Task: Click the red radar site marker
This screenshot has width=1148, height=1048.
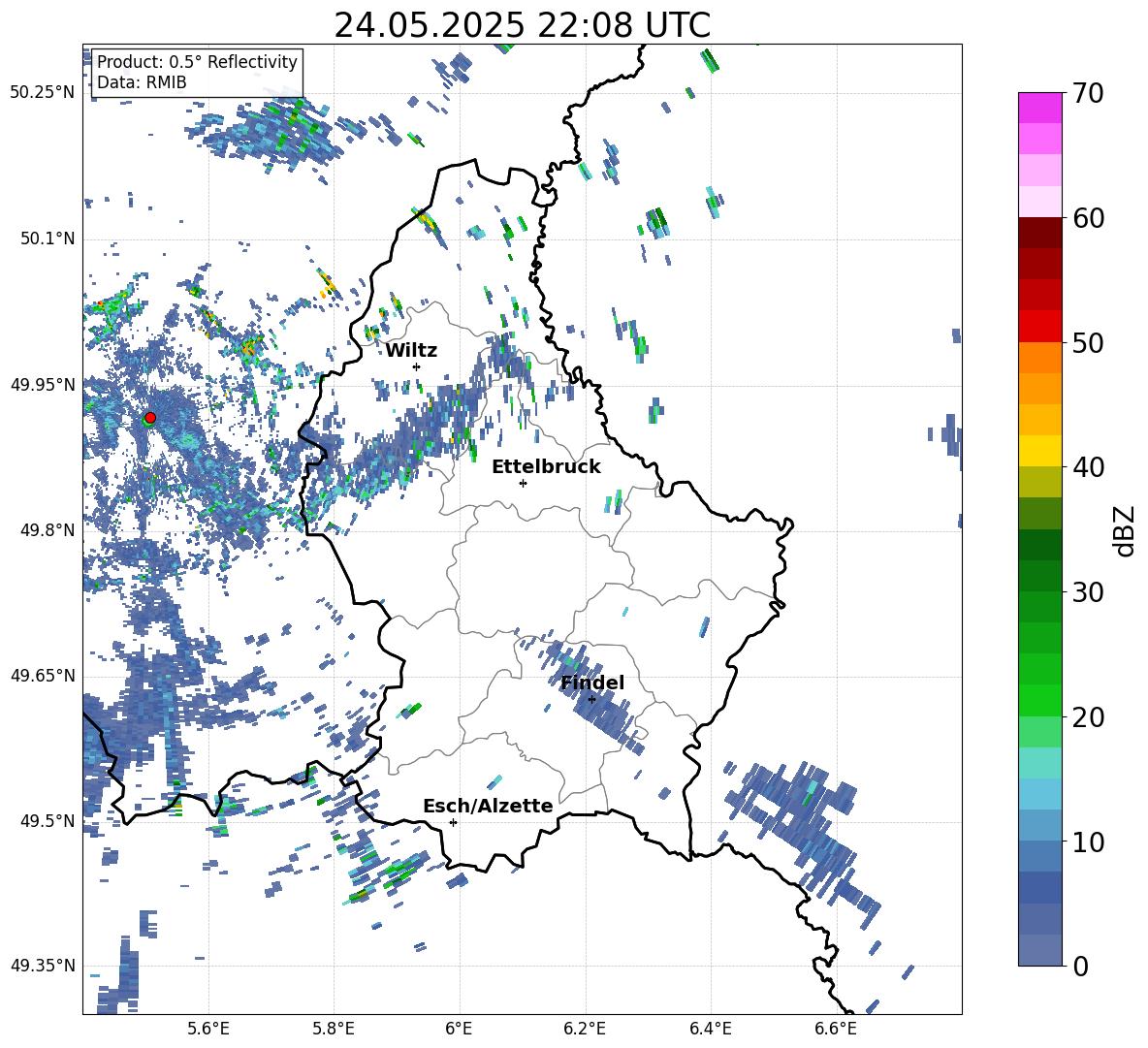Action: pyautogui.click(x=150, y=417)
